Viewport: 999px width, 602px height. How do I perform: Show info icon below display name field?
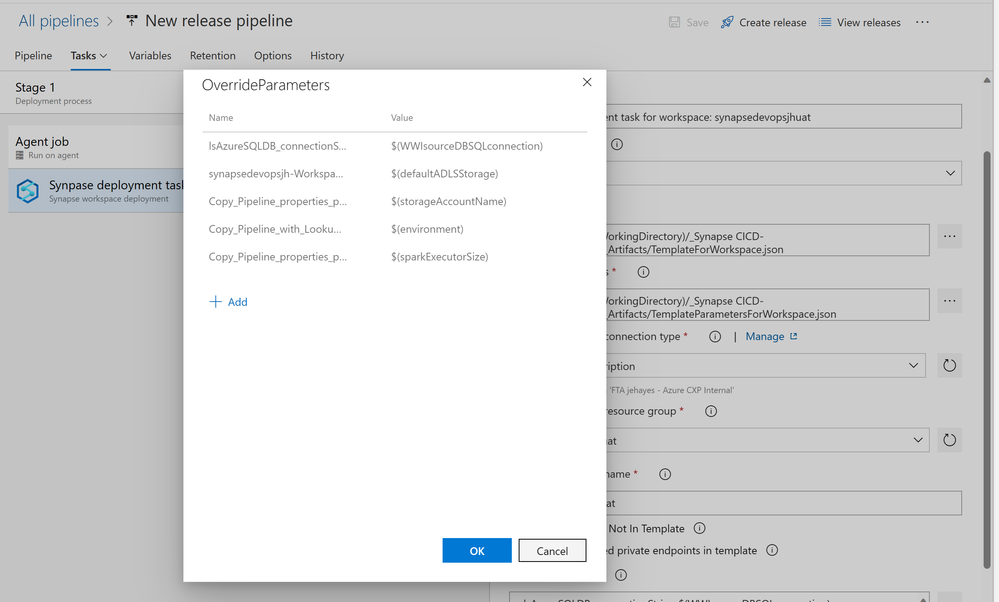click(617, 144)
